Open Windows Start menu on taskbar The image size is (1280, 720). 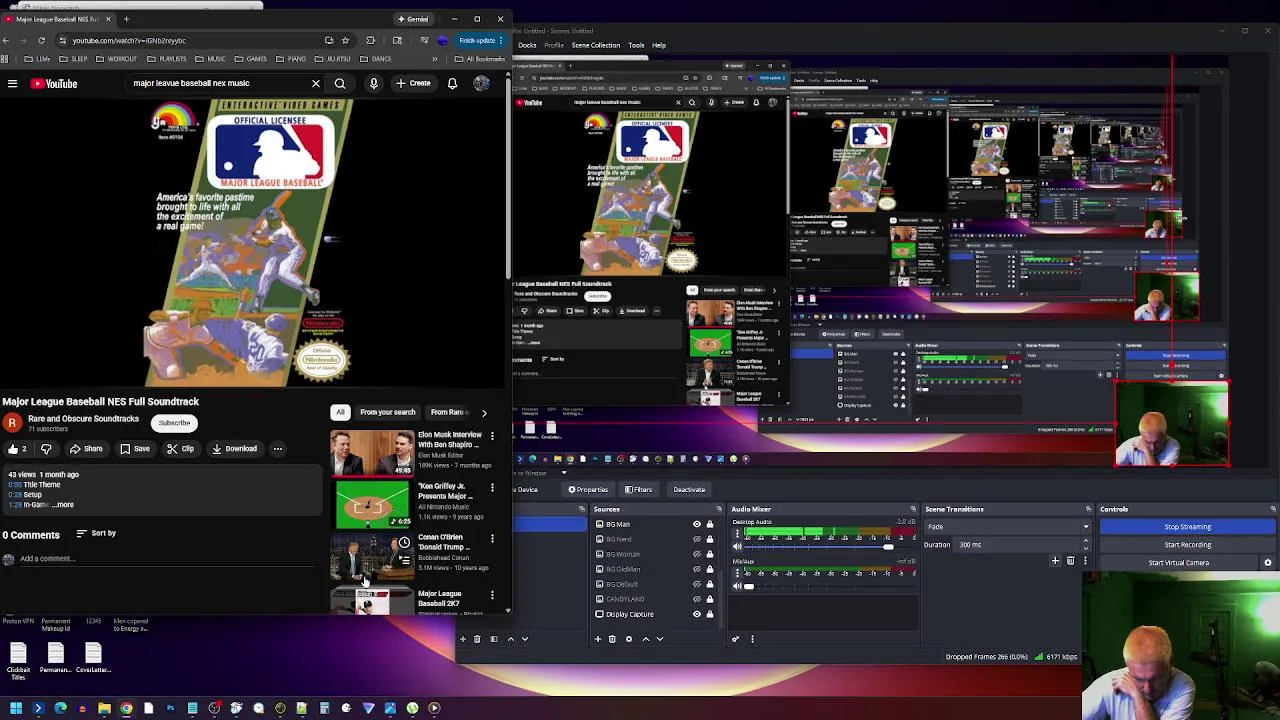(16, 708)
